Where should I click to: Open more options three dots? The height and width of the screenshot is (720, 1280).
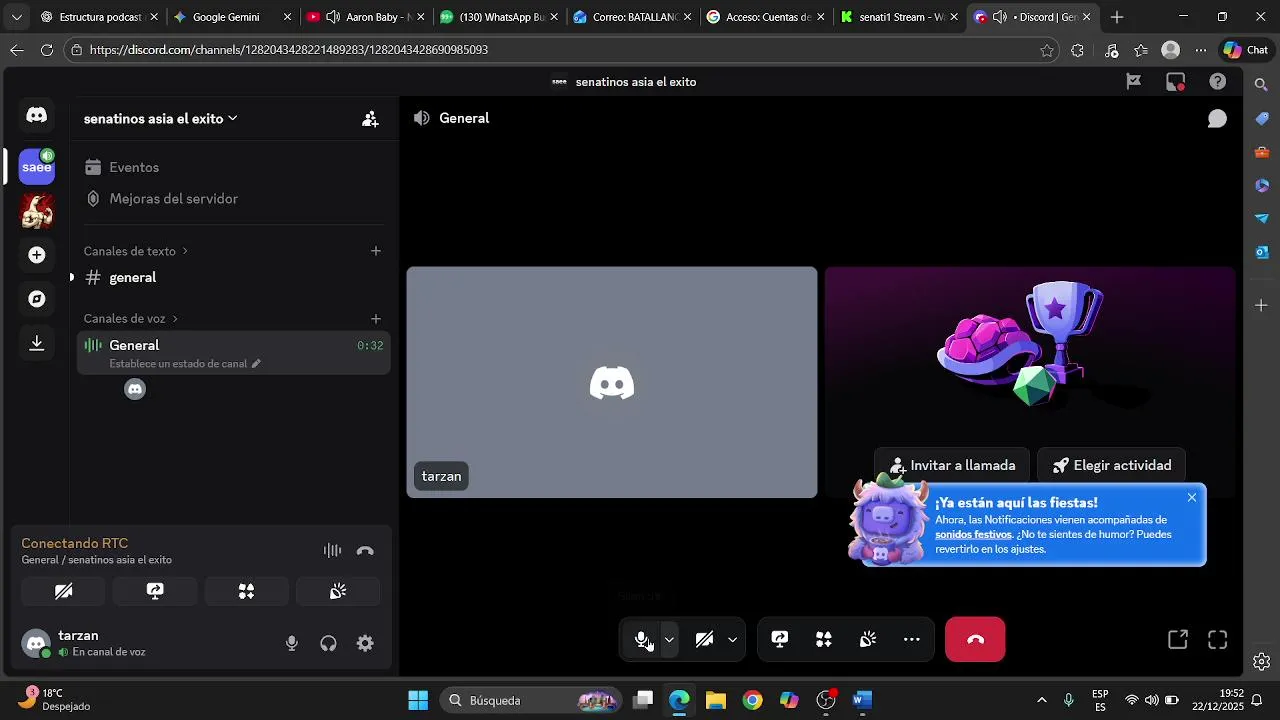coord(912,640)
